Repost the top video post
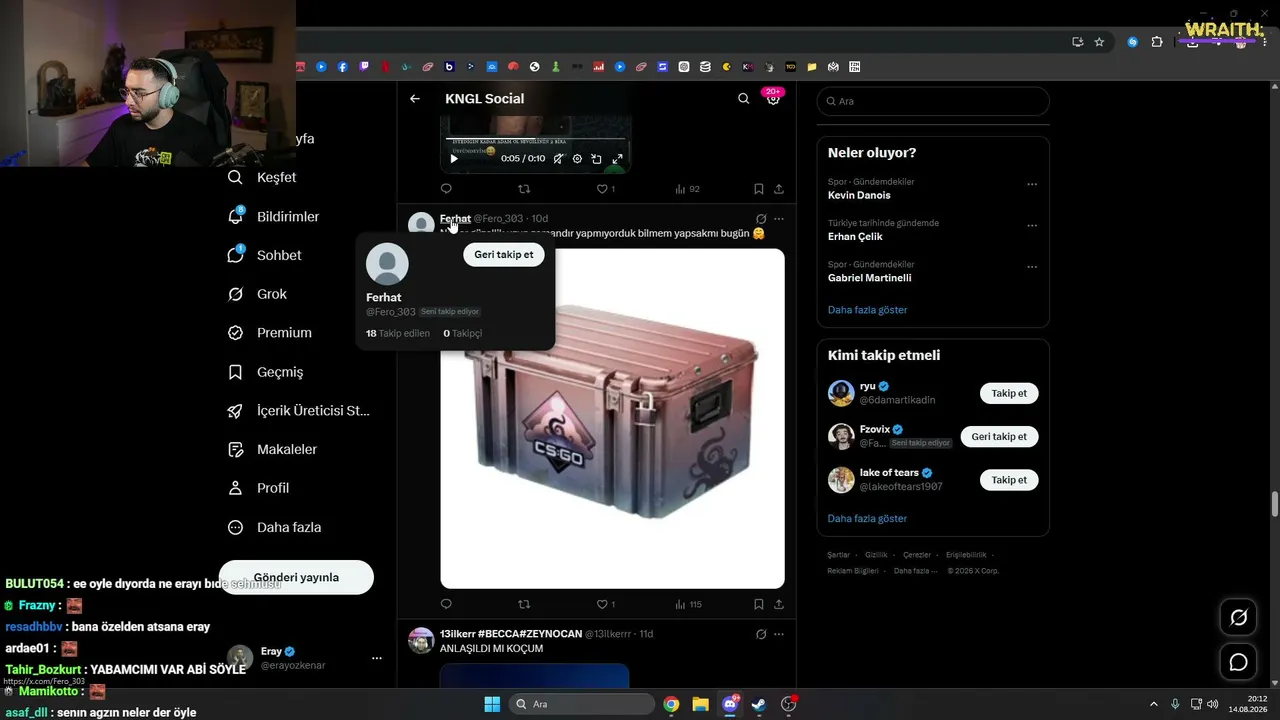 pos(524,189)
